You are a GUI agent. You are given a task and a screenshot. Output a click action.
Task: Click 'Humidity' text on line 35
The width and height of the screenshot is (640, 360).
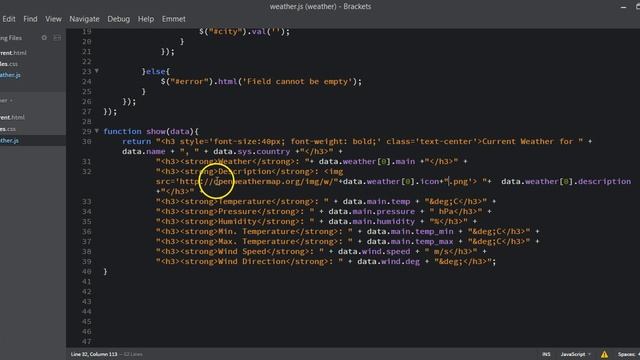coord(237,221)
